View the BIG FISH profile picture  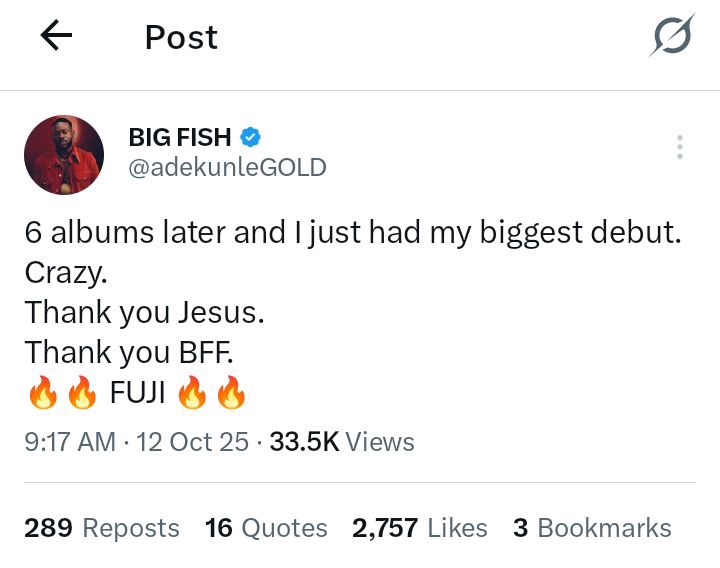click(64, 154)
